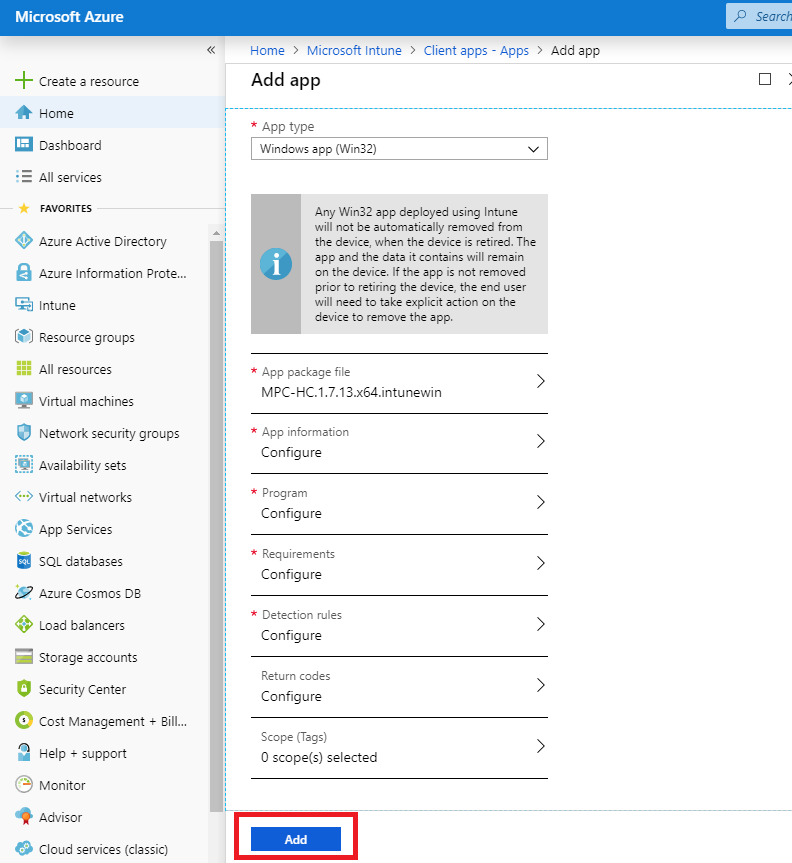Expand Scope (Tags) row
The image size is (792, 863).
(x=399, y=749)
